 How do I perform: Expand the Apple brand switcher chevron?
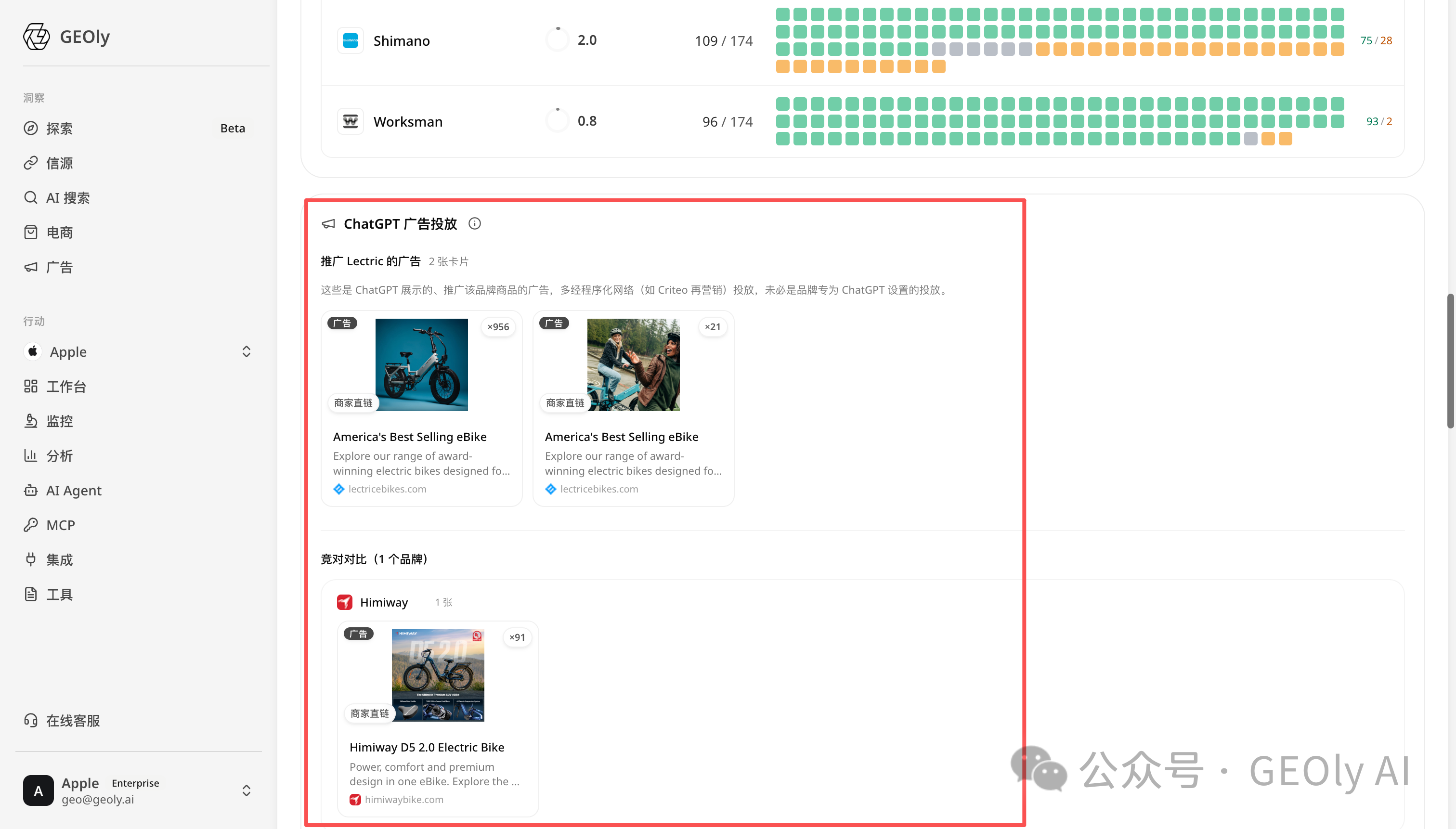tap(247, 351)
